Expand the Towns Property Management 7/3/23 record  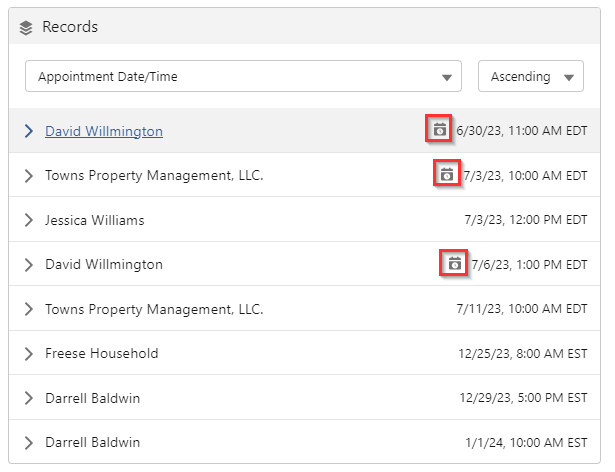28,175
